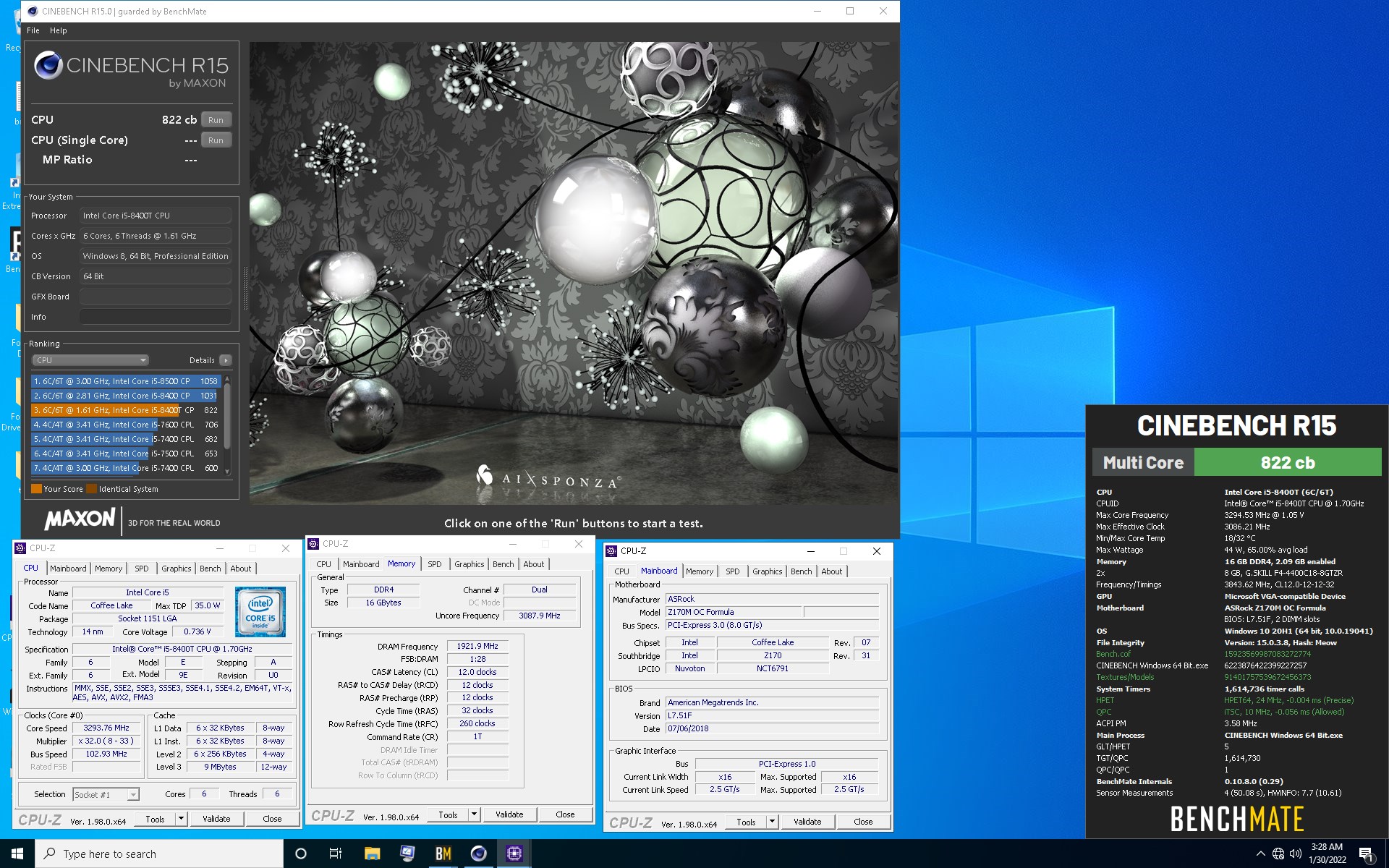
Task: Expand Tools dropdown arrow in left CPU-Z
Action: 181,819
